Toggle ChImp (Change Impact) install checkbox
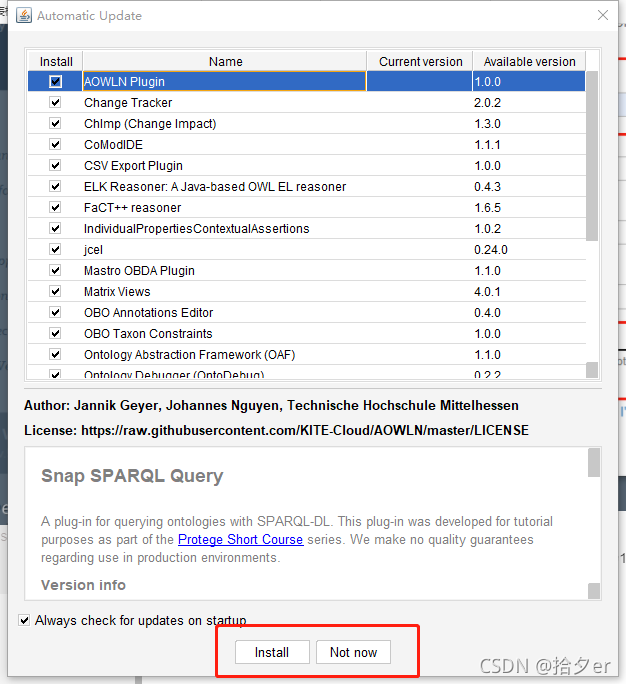Screen dimensions: 626x684 (55, 123)
